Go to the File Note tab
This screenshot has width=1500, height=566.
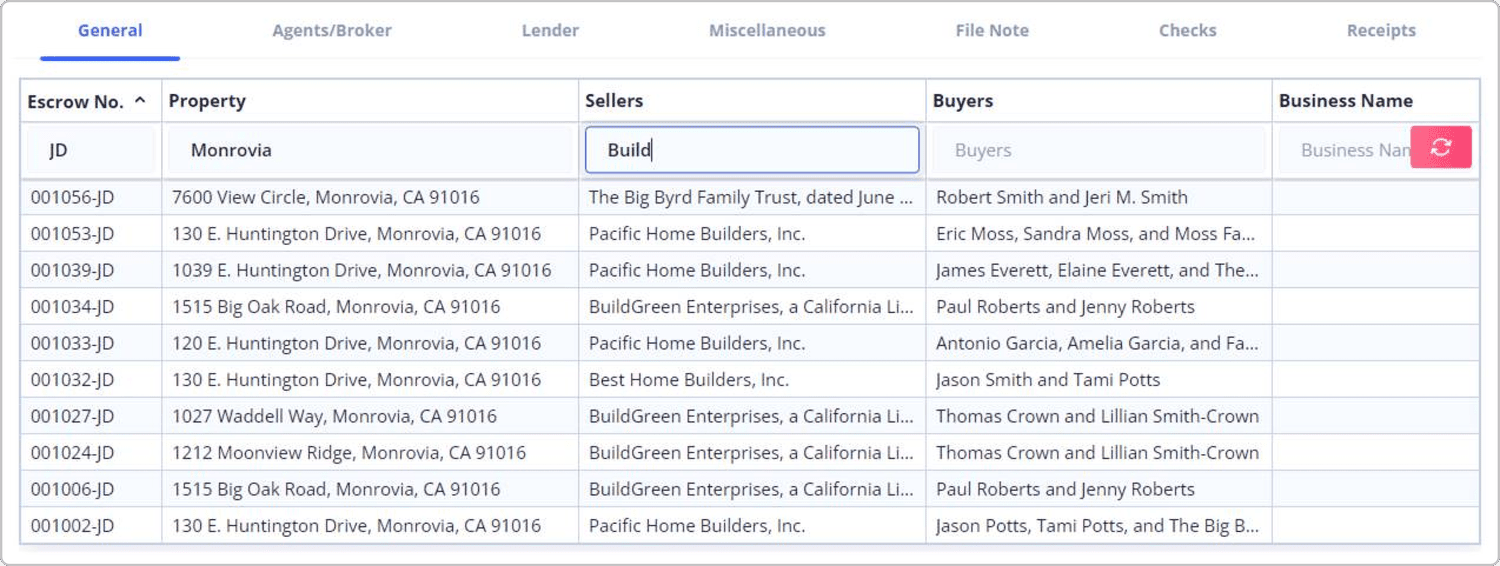tap(992, 30)
